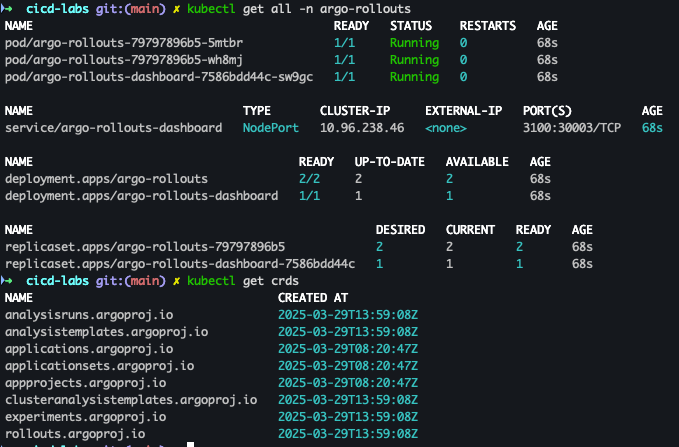Click deployment.apps/argo-rollouts-dashboard name

coord(142,196)
